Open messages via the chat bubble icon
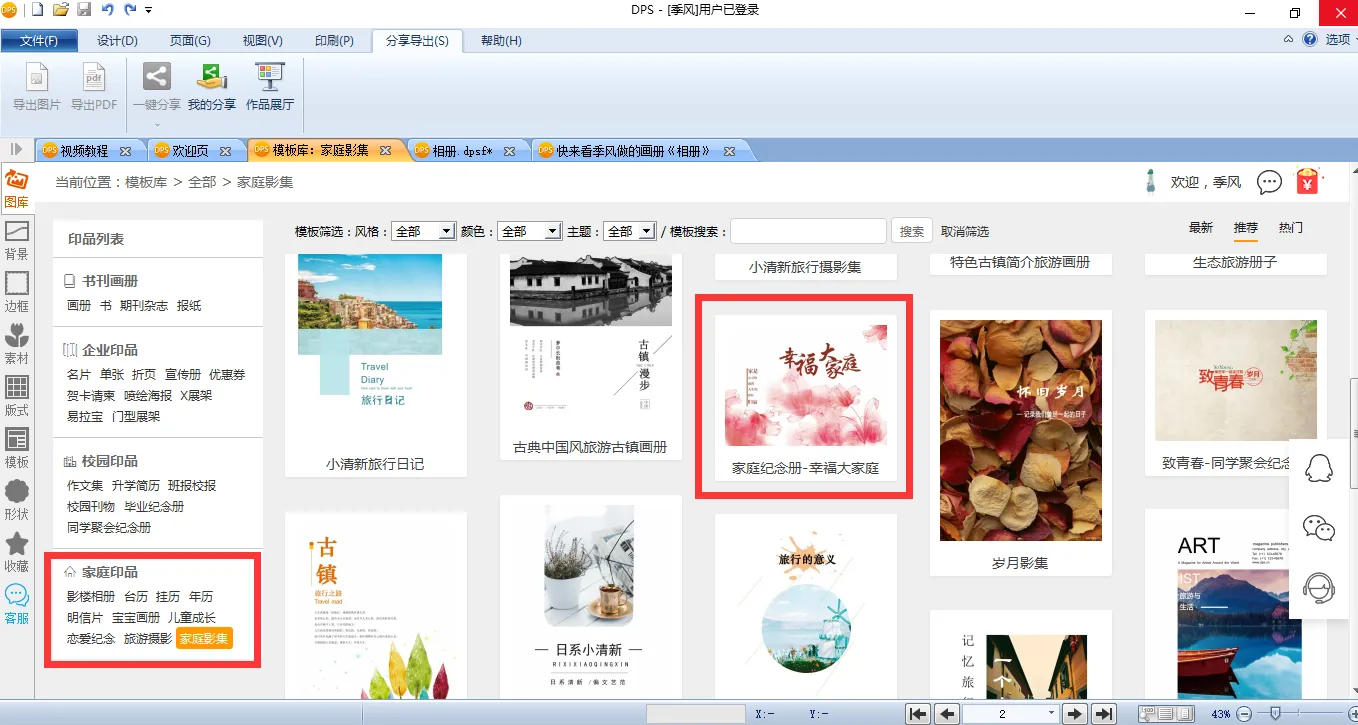Screen dimensions: 1358x725 1269,182
